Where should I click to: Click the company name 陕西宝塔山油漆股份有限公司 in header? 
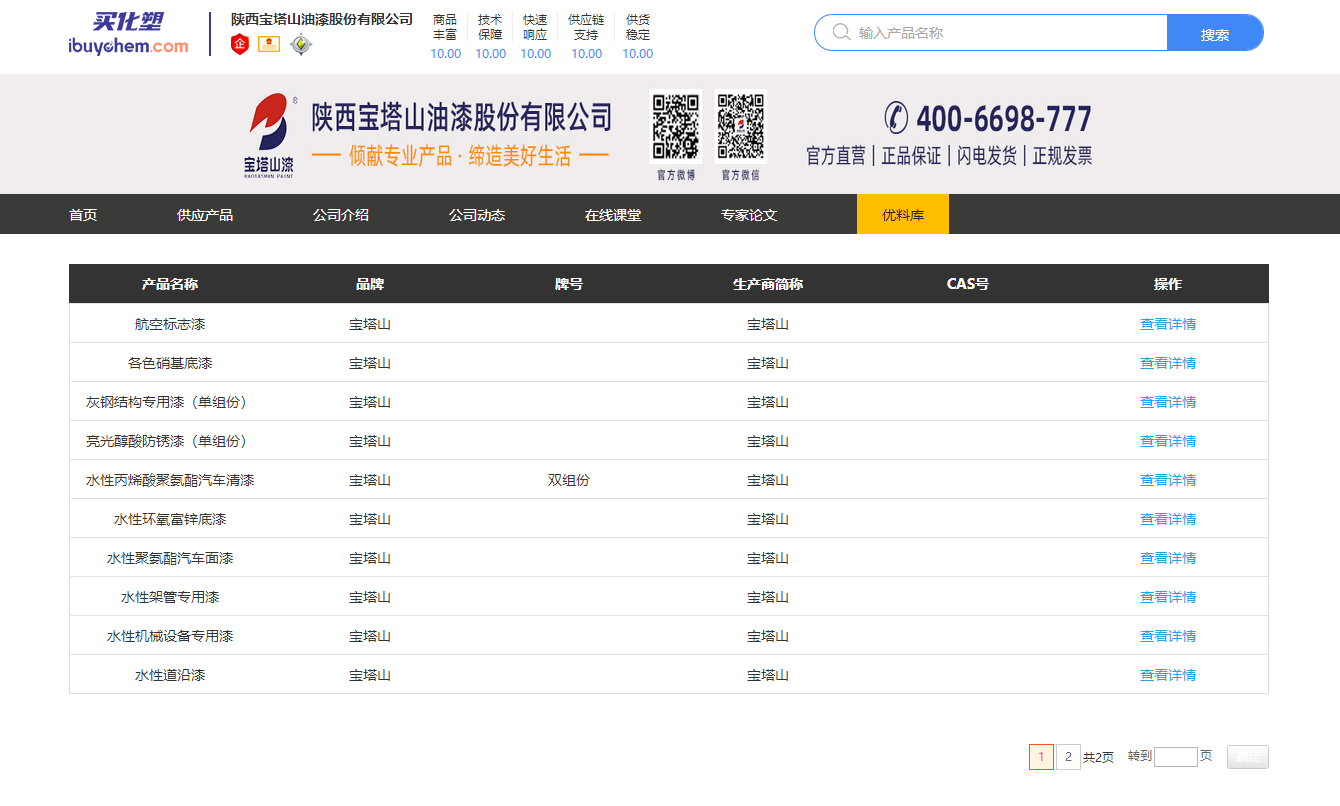click(322, 20)
